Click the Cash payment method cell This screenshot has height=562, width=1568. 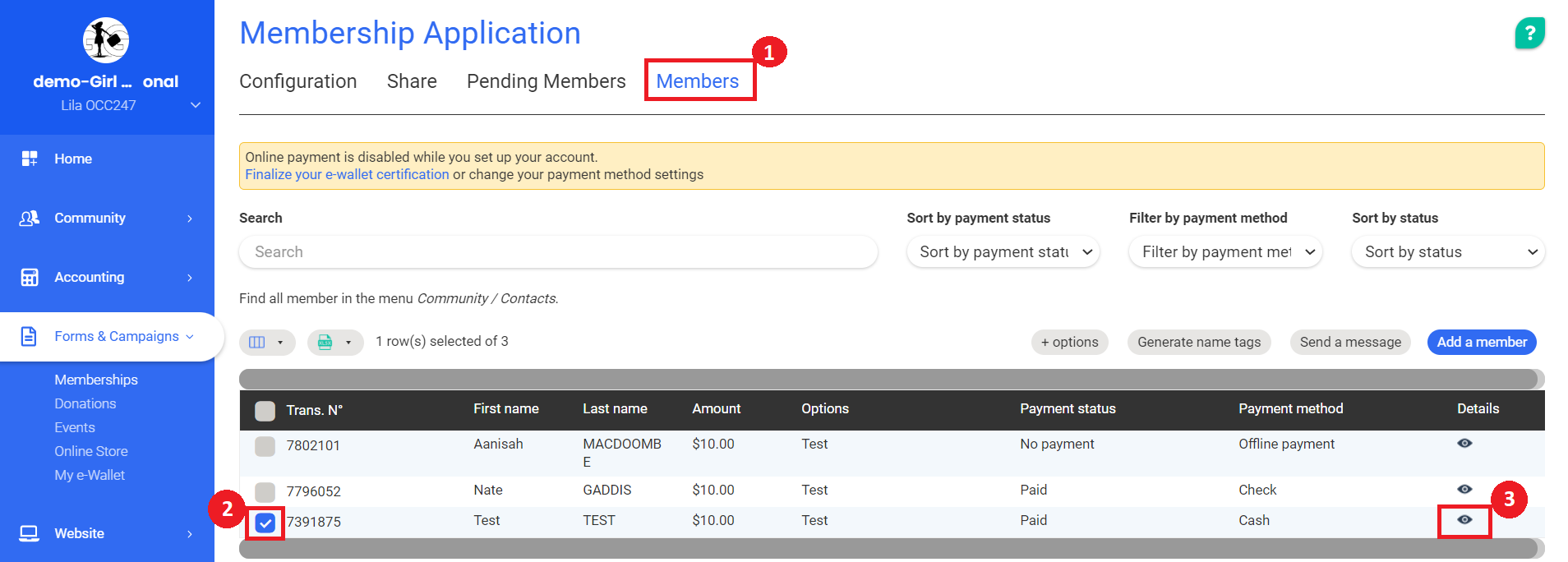point(1254,520)
